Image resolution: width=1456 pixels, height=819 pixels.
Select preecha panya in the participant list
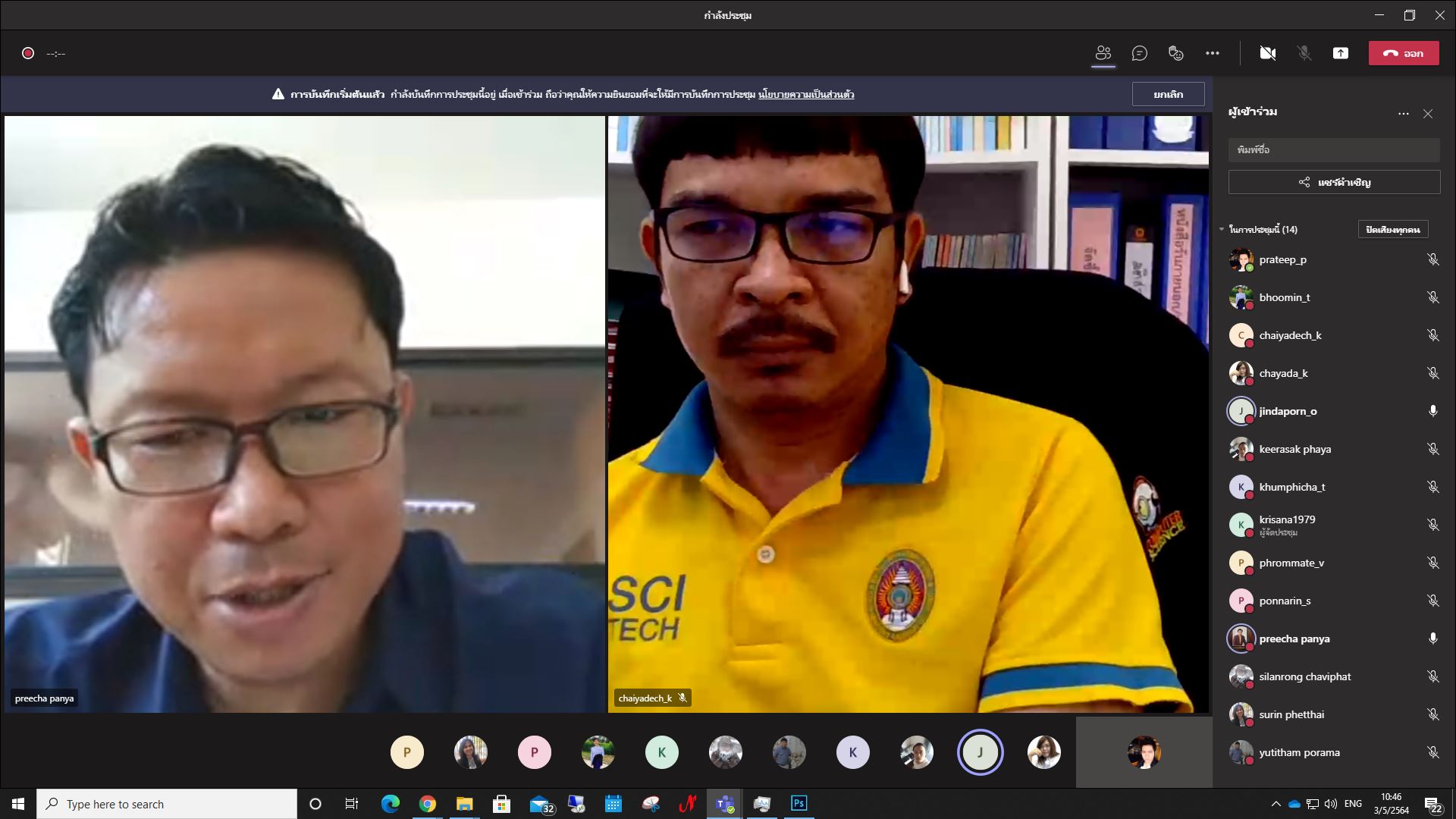1294,639
